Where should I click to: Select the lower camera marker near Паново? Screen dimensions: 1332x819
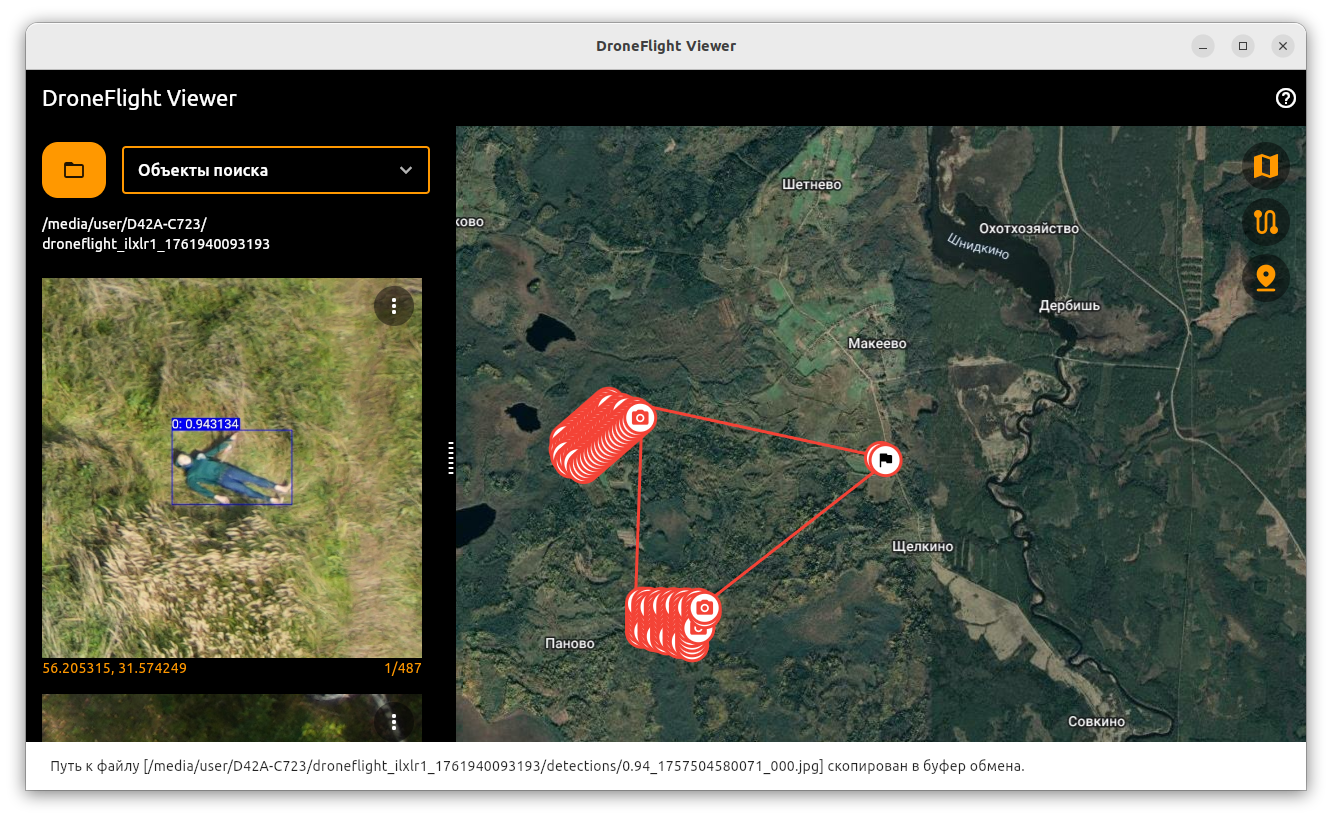[705, 608]
